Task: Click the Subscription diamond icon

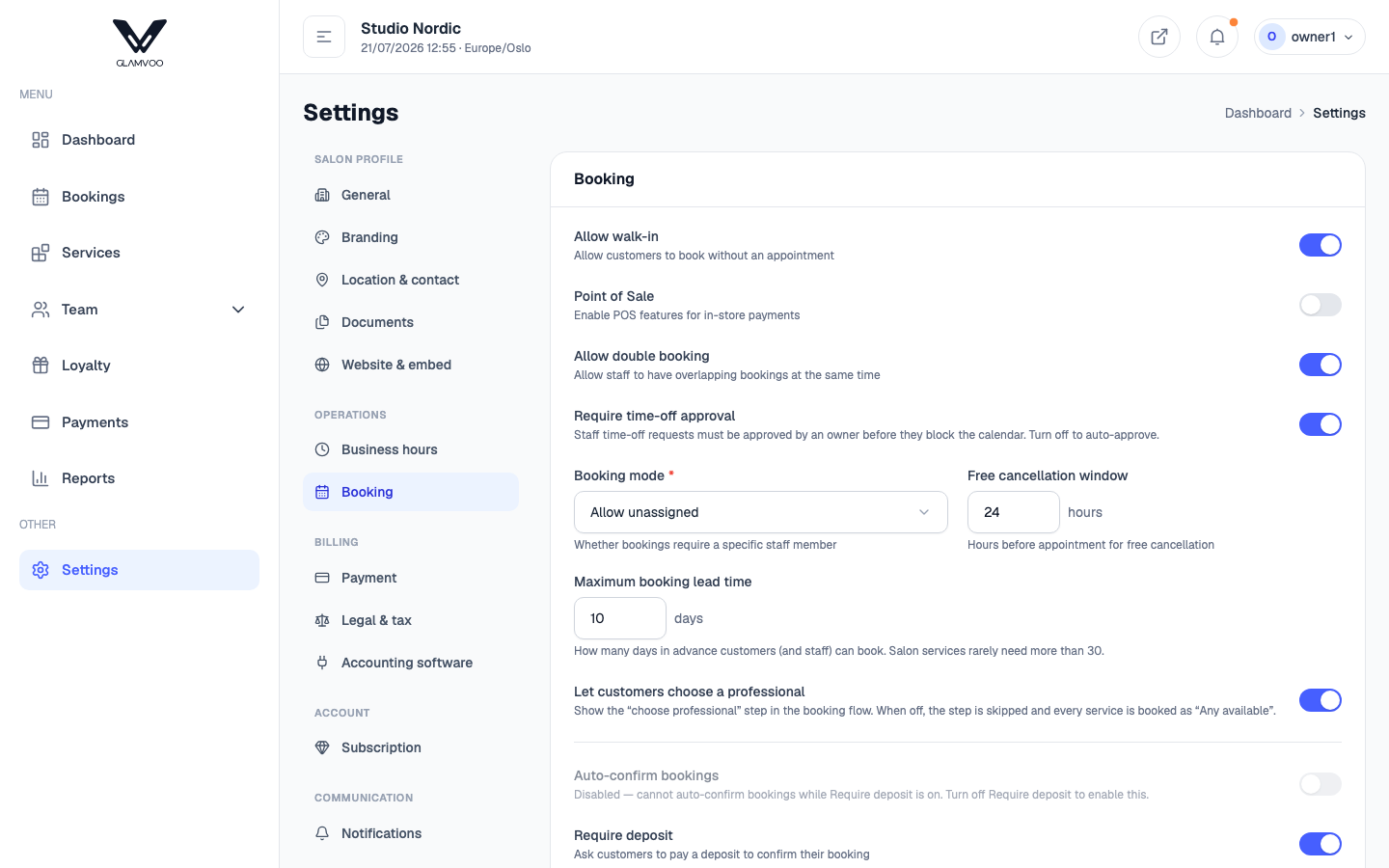Action: 322,747
